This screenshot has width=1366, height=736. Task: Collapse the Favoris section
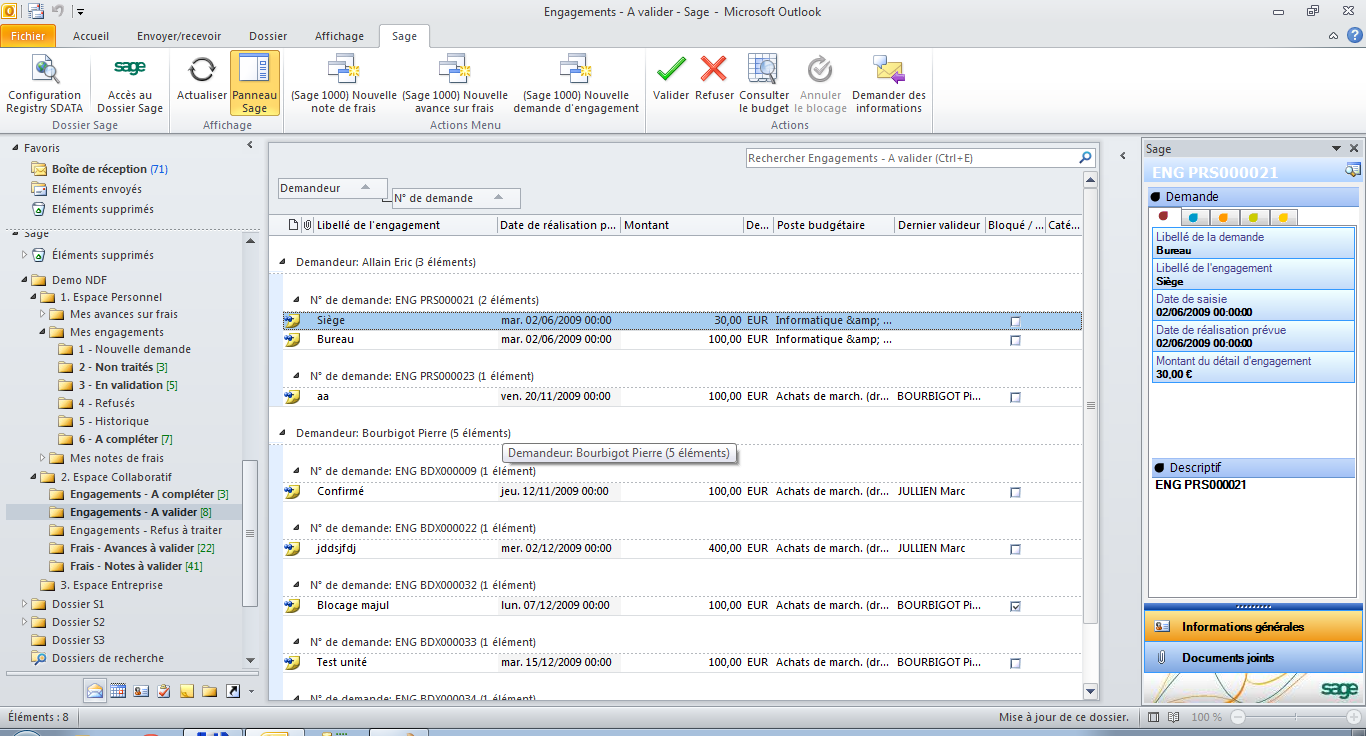pos(15,148)
